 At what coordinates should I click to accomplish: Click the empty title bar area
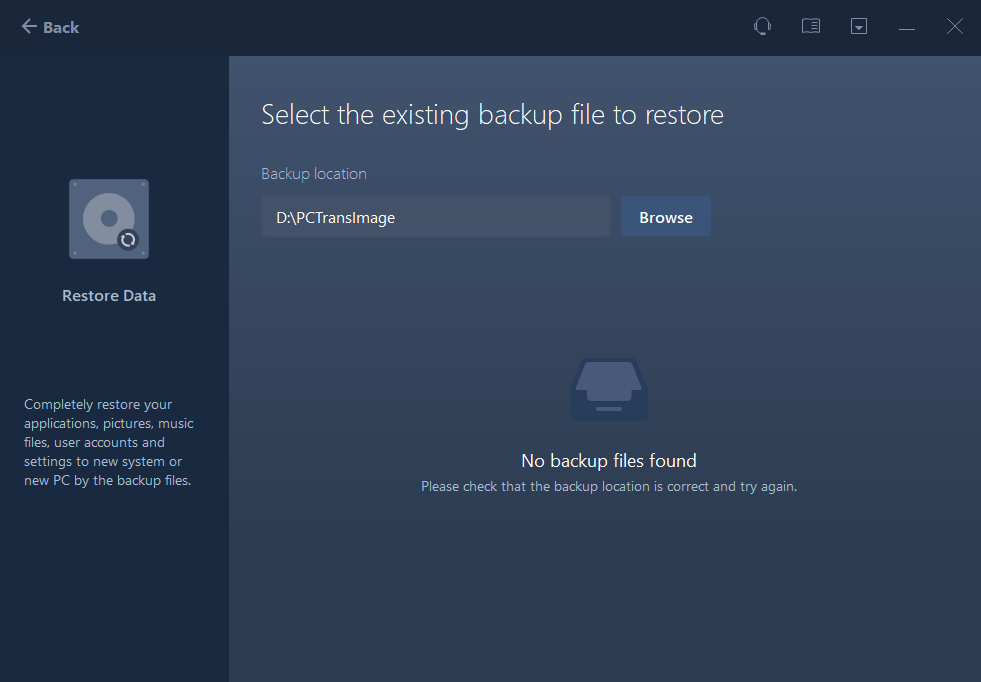click(x=400, y=27)
